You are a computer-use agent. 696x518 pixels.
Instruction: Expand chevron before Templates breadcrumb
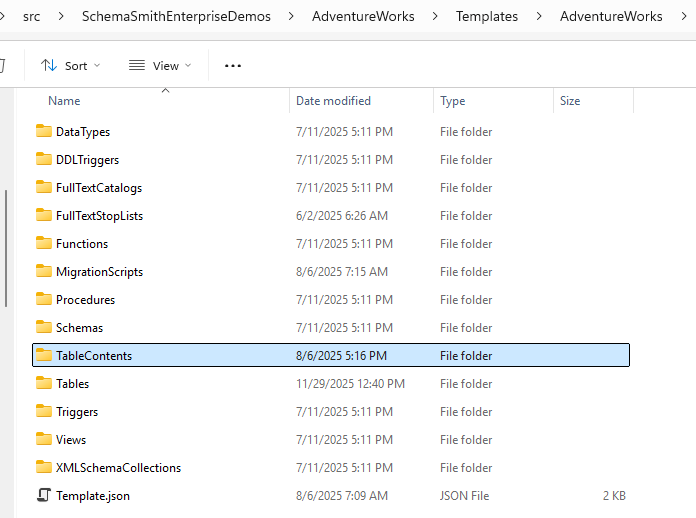tap(435, 16)
